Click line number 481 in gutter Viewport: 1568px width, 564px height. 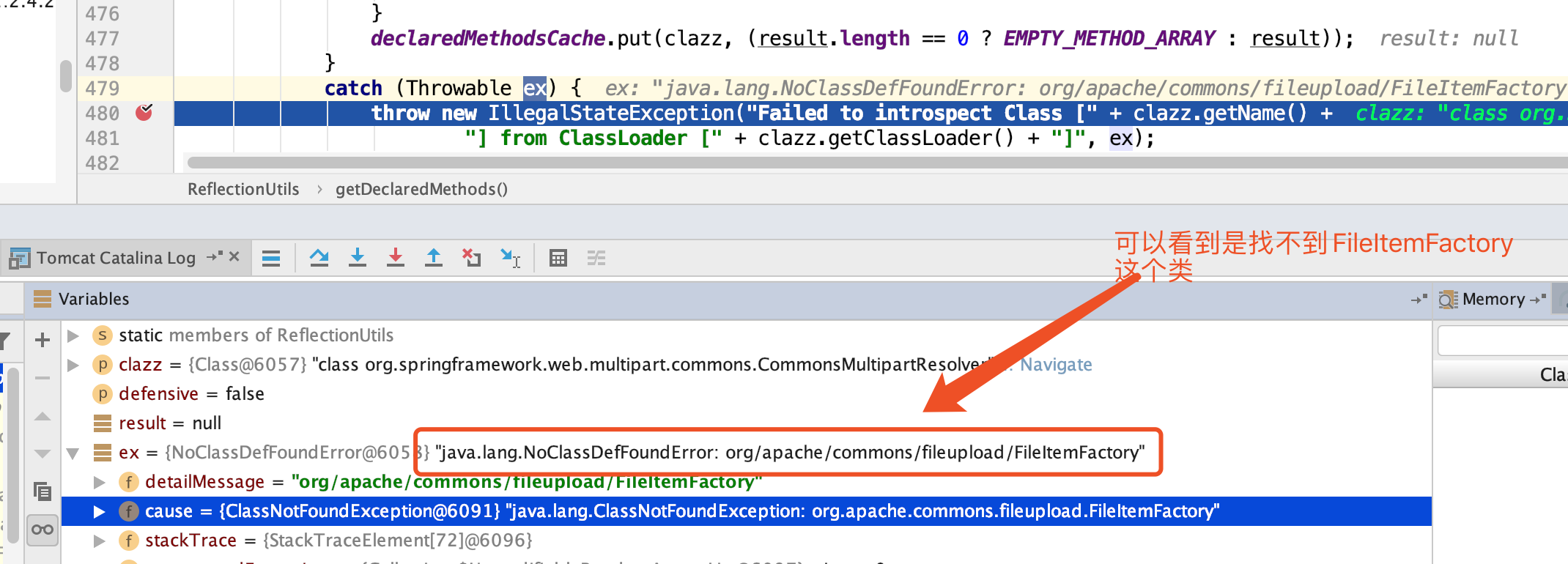pos(102,138)
